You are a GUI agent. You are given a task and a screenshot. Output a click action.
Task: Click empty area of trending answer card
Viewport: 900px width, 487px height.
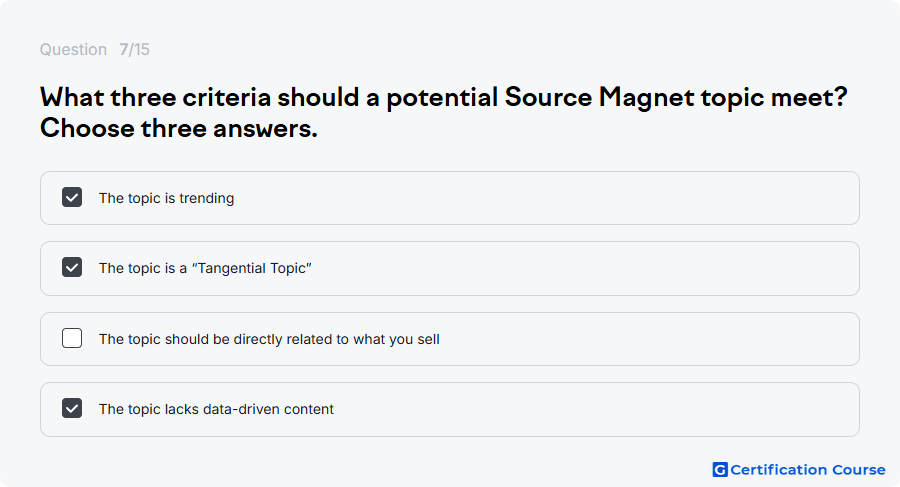pos(545,198)
